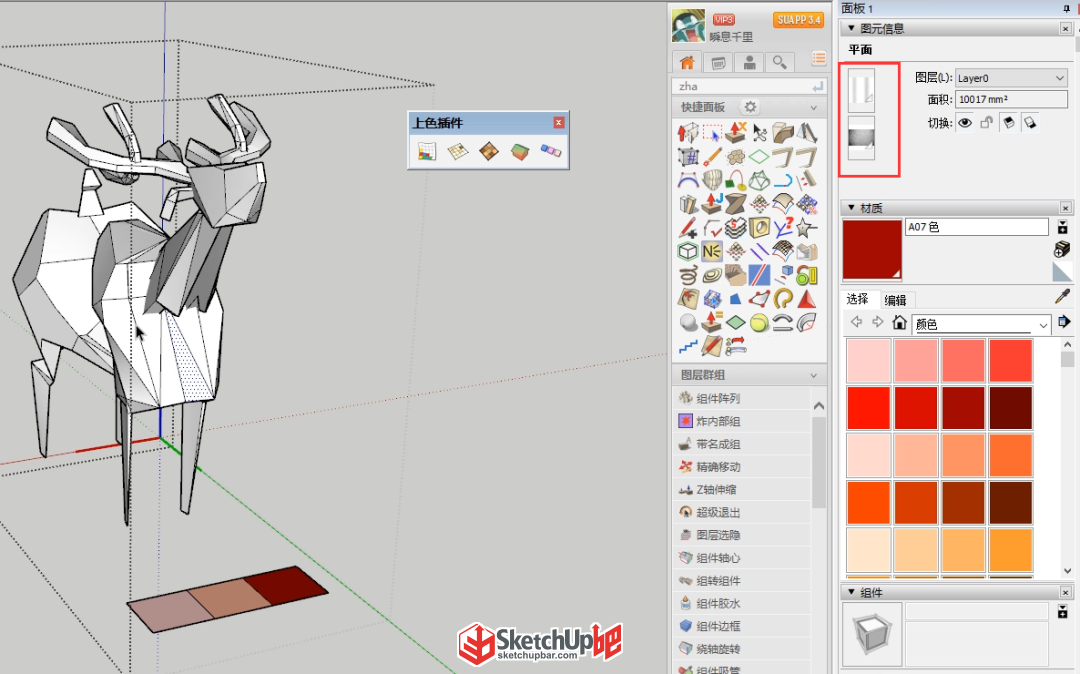Open the SUAPP user profile tab
This screenshot has width=1080, height=674.
(x=749, y=63)
